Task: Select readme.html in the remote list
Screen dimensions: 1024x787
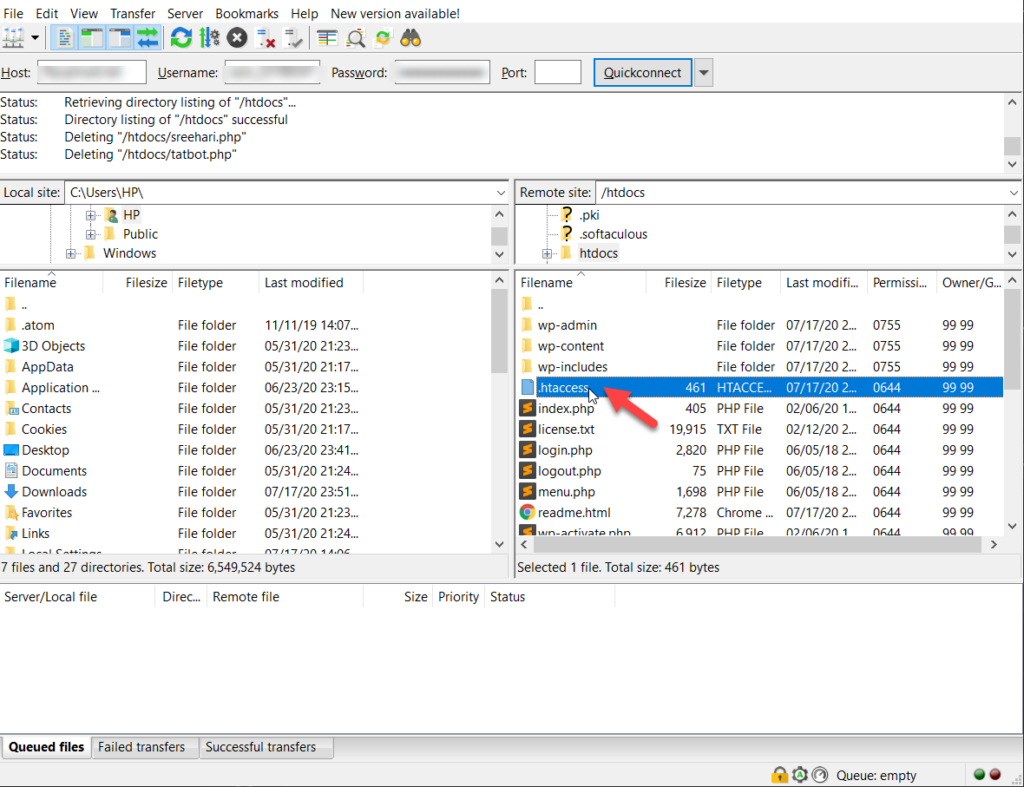Action: (761, 513)
